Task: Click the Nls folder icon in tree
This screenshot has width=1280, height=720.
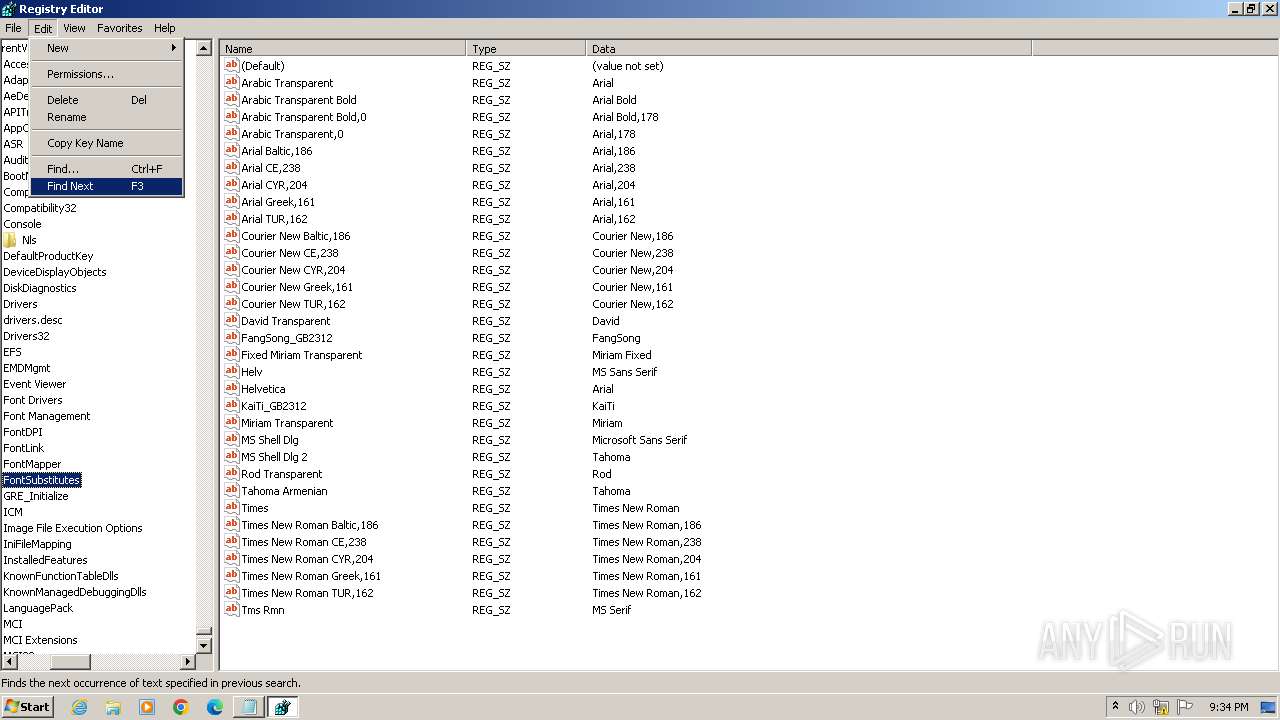Action: (10, 240)
